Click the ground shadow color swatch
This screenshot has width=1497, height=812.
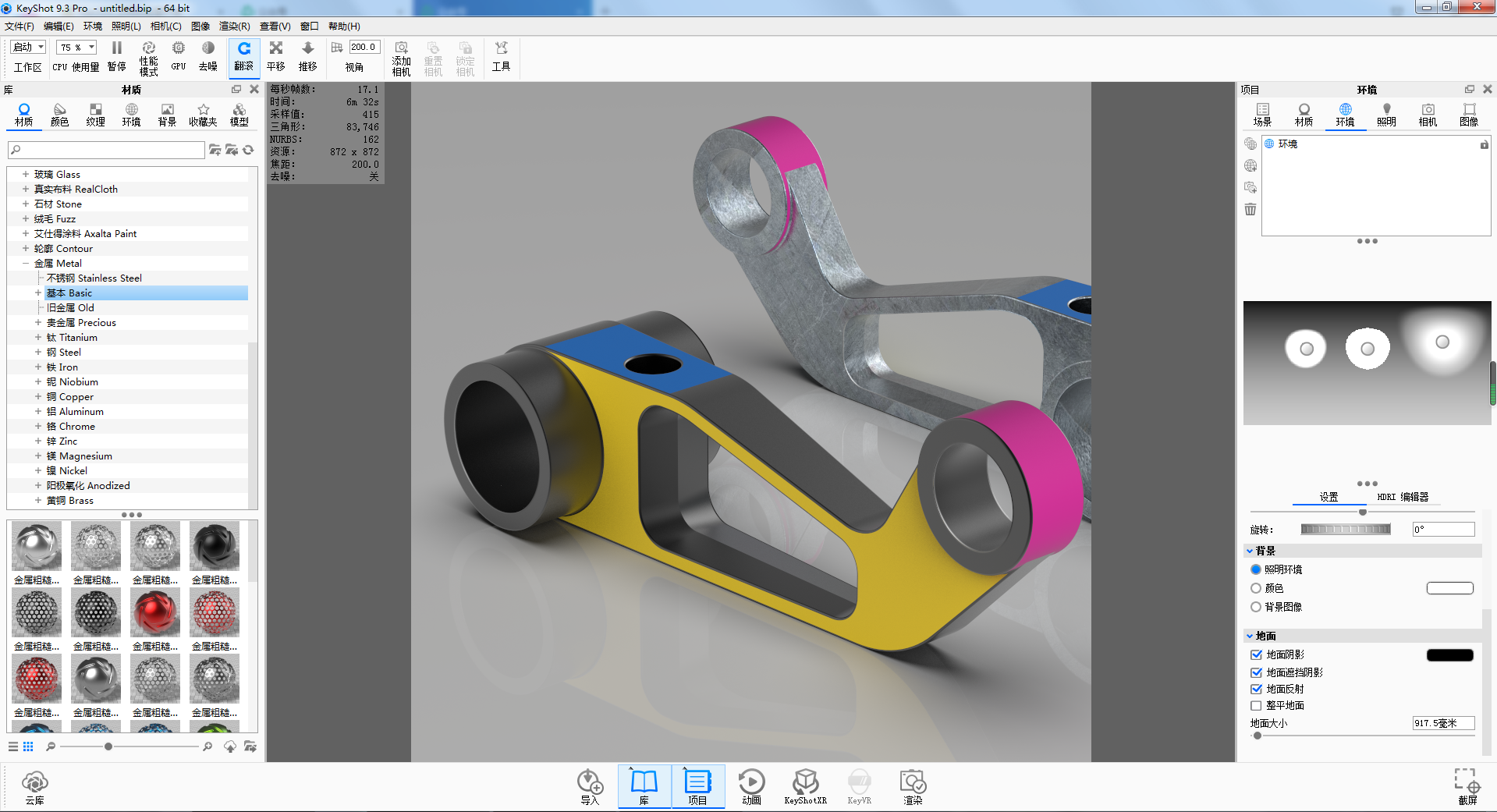point(1449,654)
